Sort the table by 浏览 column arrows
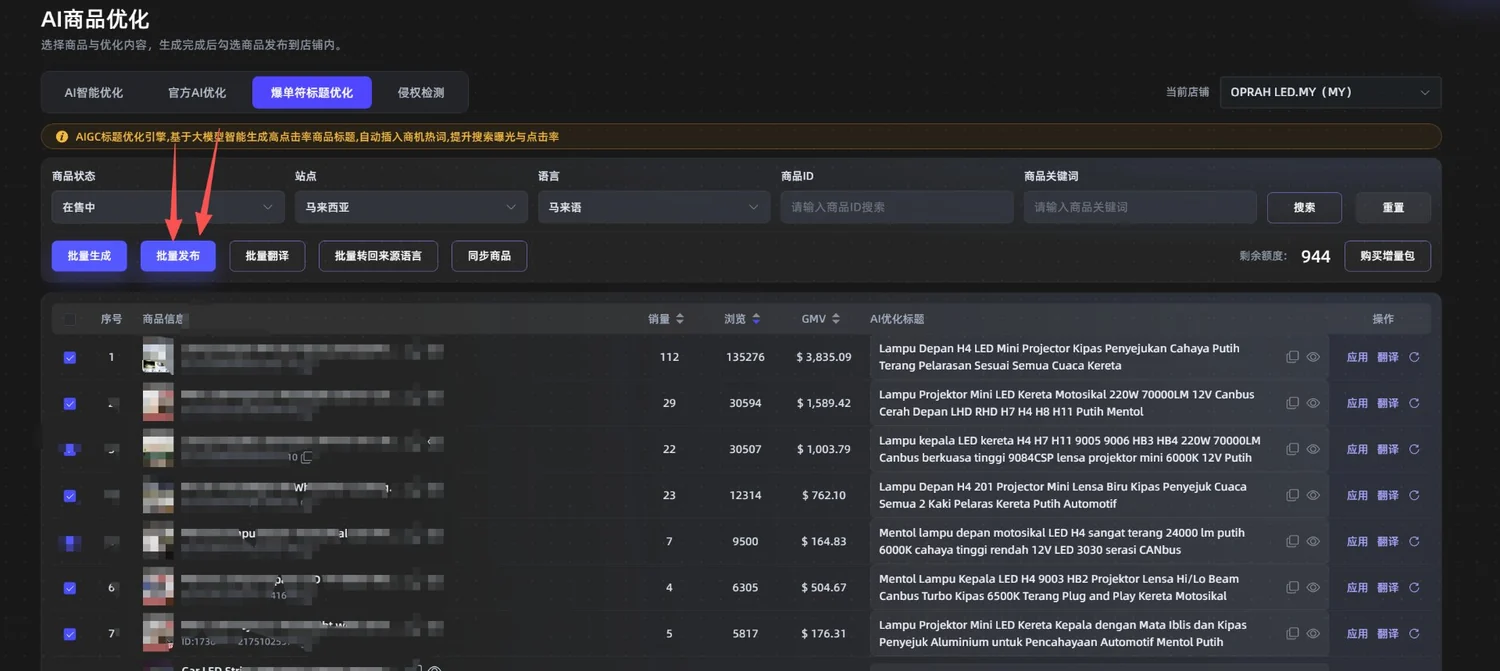Screen dimensions: 1500x671 pyautogui.click(x=756, y=319)
